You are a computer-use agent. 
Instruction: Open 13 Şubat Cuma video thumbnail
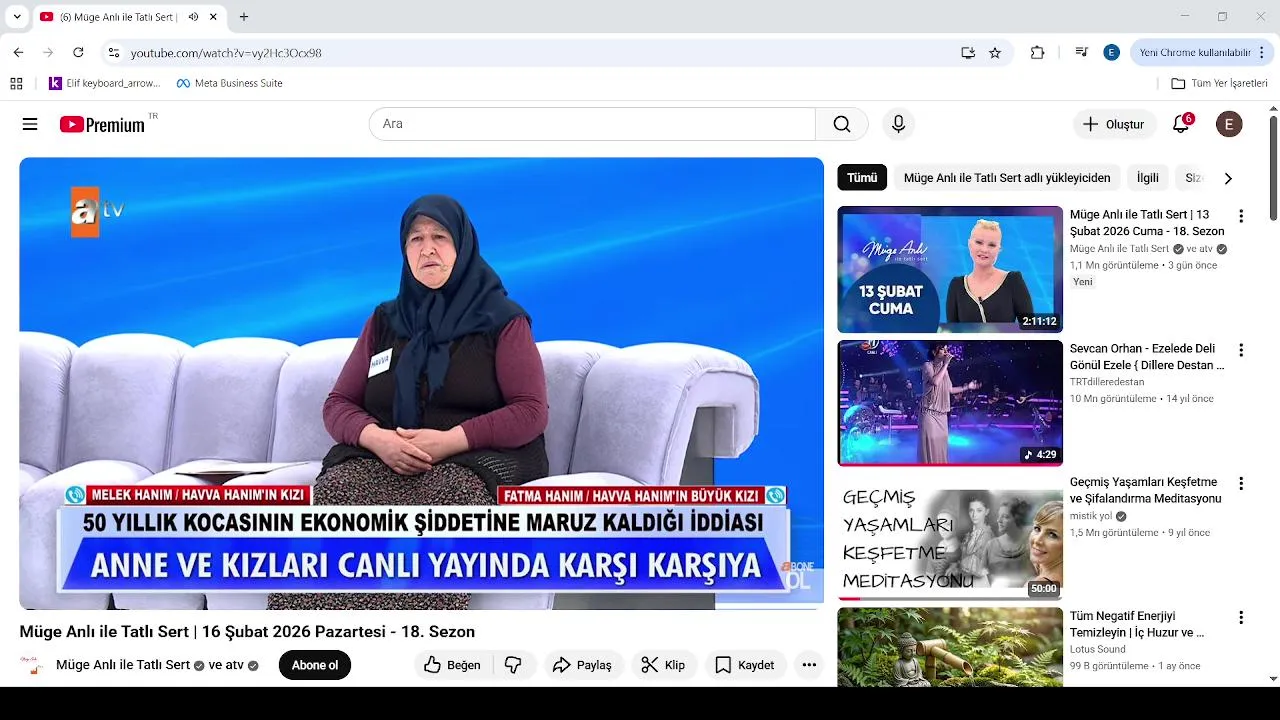coord(950,269)
